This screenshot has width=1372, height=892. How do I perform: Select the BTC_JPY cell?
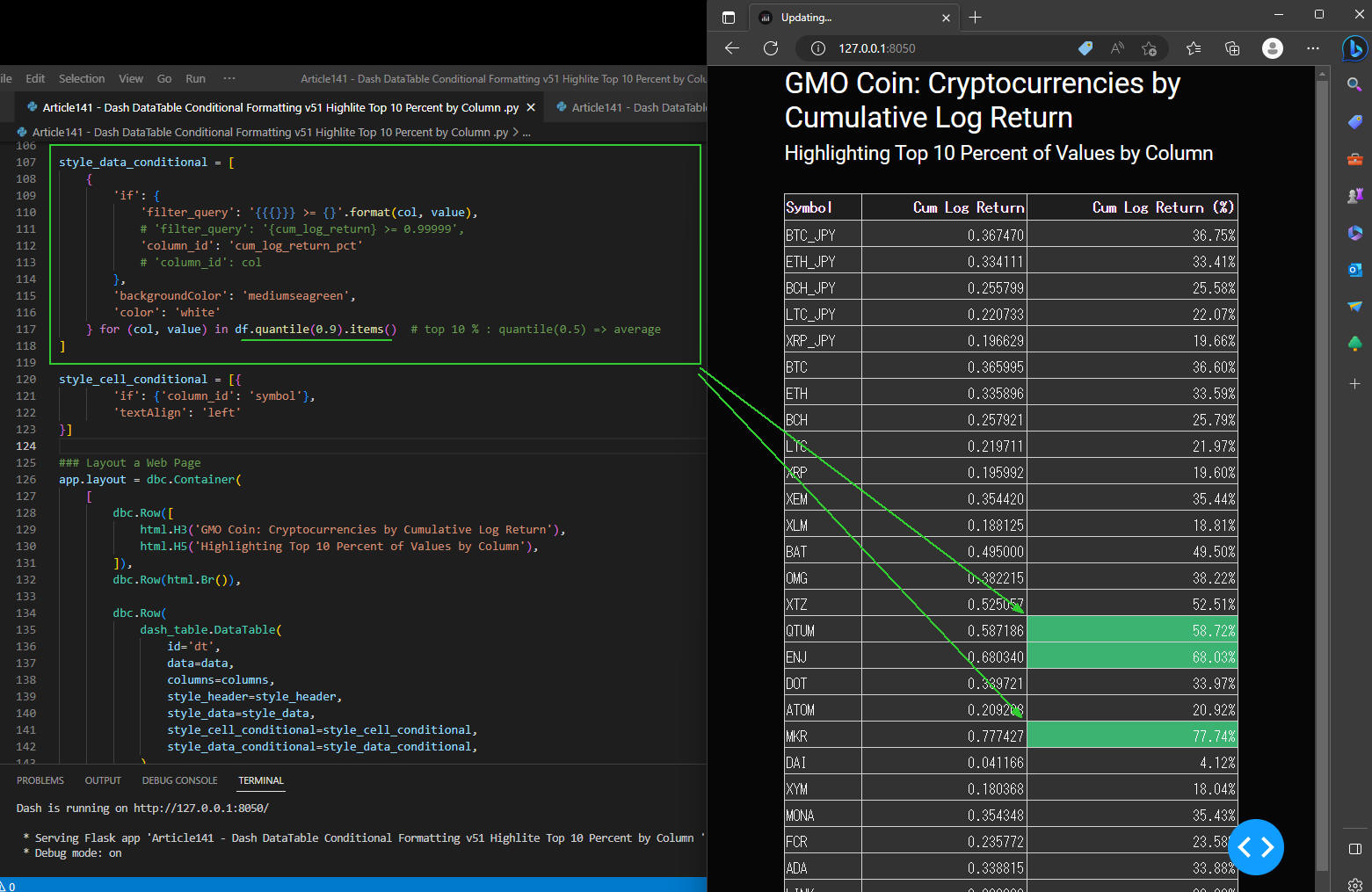pyautogui.click(x=823, y=235)
